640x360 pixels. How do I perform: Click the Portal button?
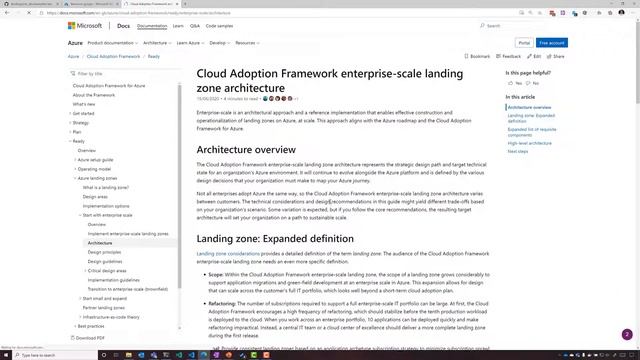coord(524,43)
